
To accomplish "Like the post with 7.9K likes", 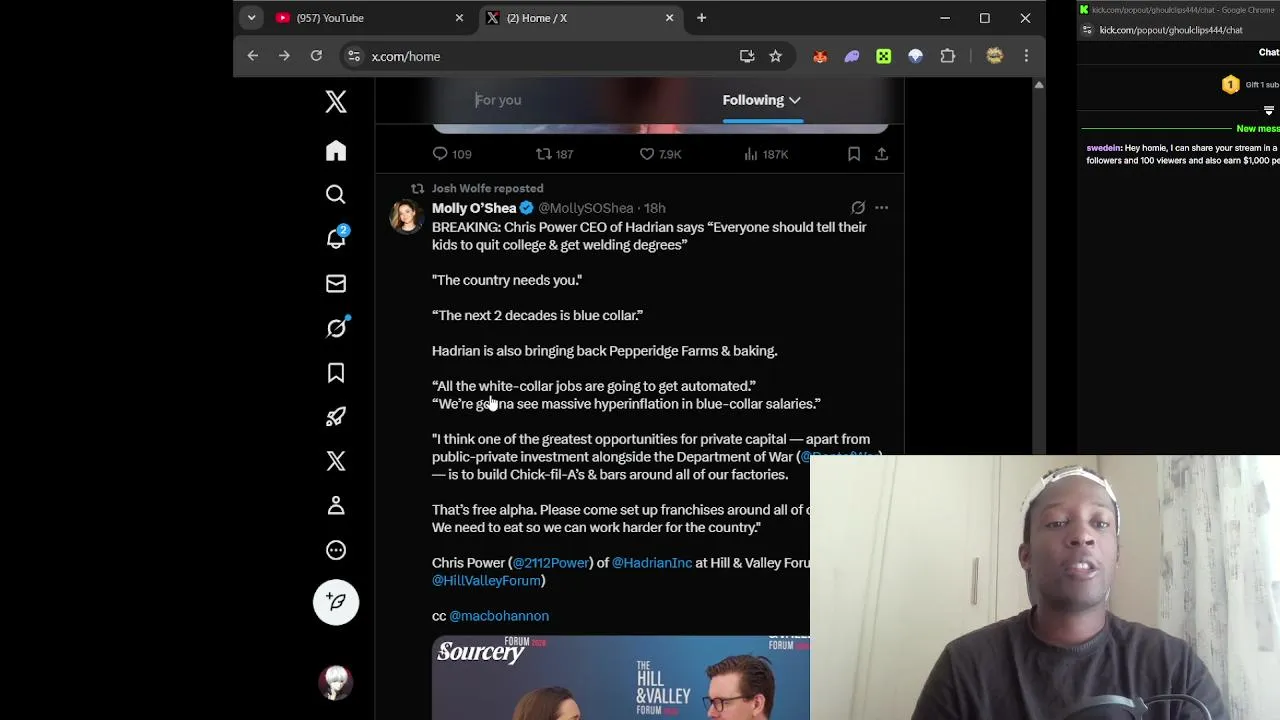I will (660, 154).
